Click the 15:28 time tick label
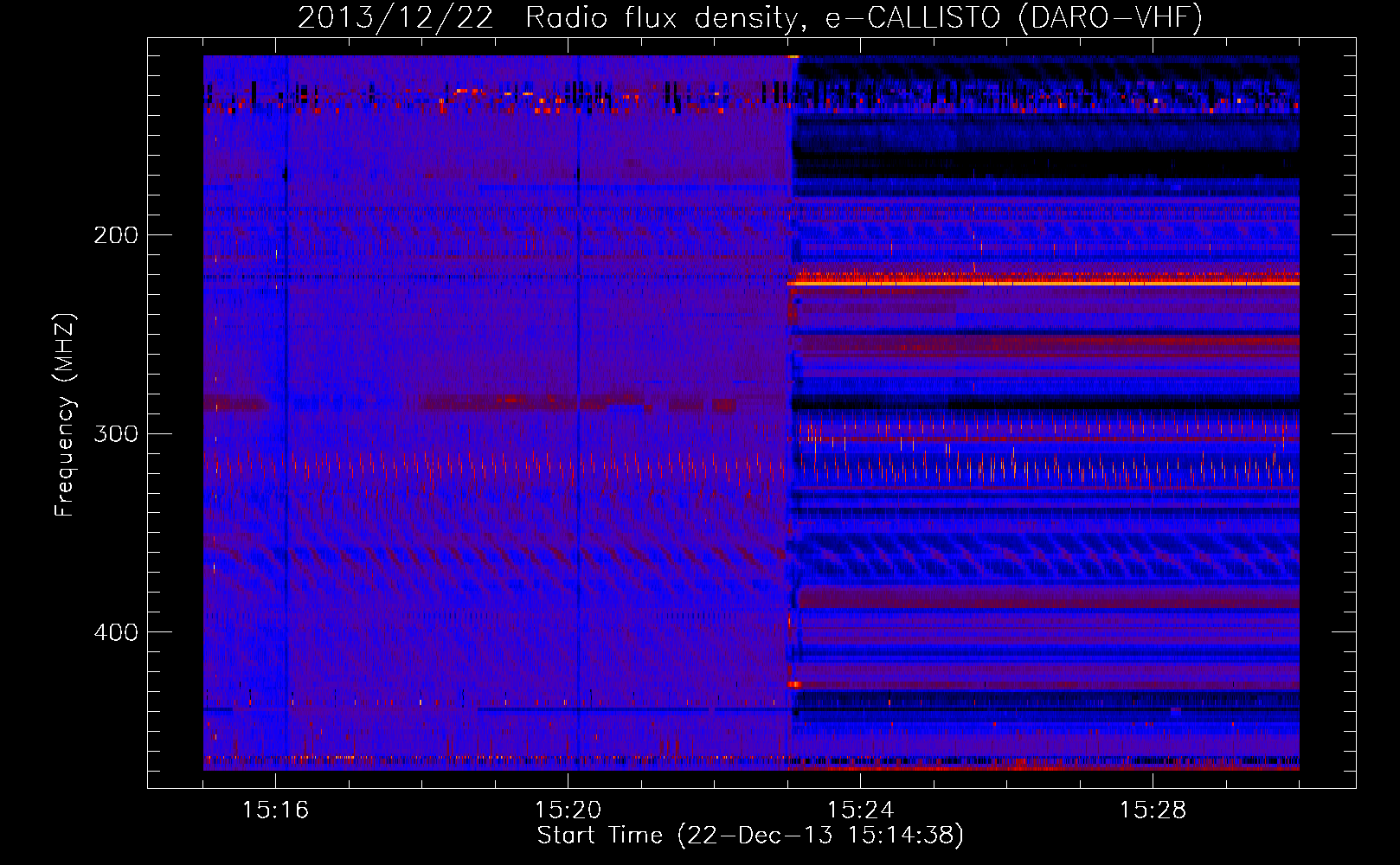Image resolution: width=1400 pixels, height=865 pixels. tap(1153, 810)
